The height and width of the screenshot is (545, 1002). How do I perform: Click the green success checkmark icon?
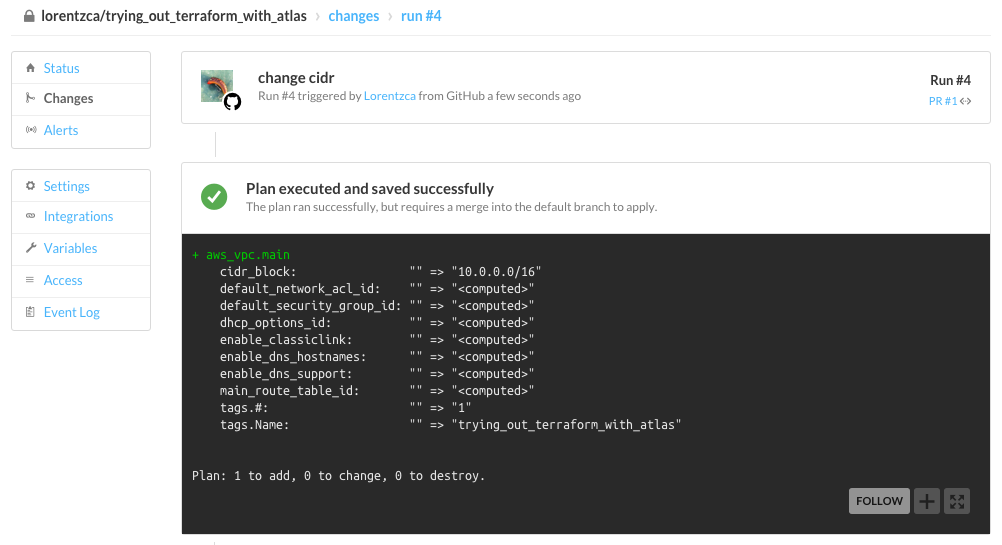(214, 197)
